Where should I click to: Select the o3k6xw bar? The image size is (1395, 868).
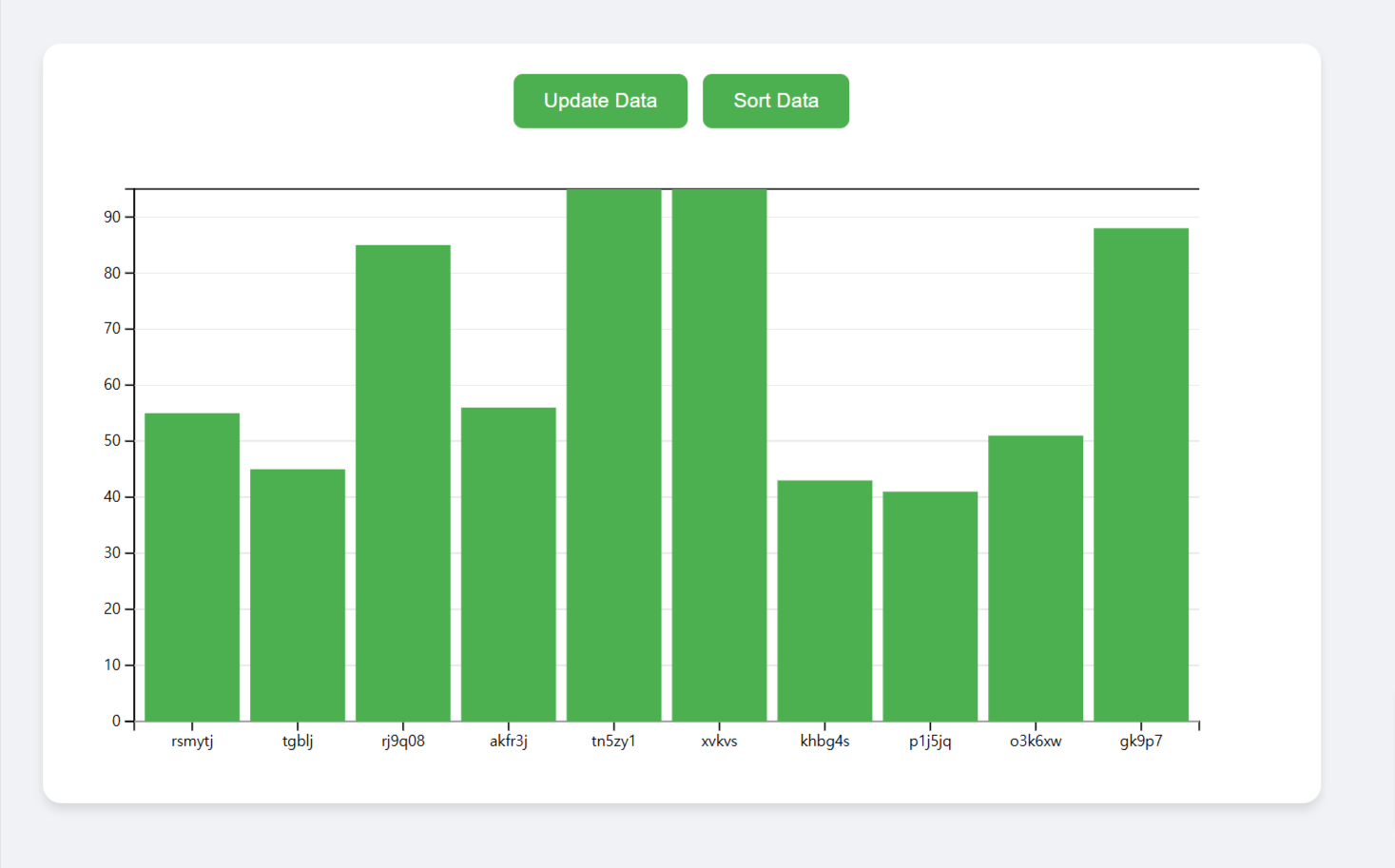(x=1036, y=578)
